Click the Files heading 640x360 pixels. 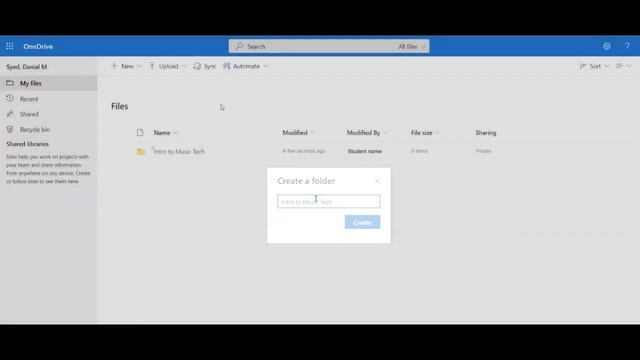[x=120, y=106]
